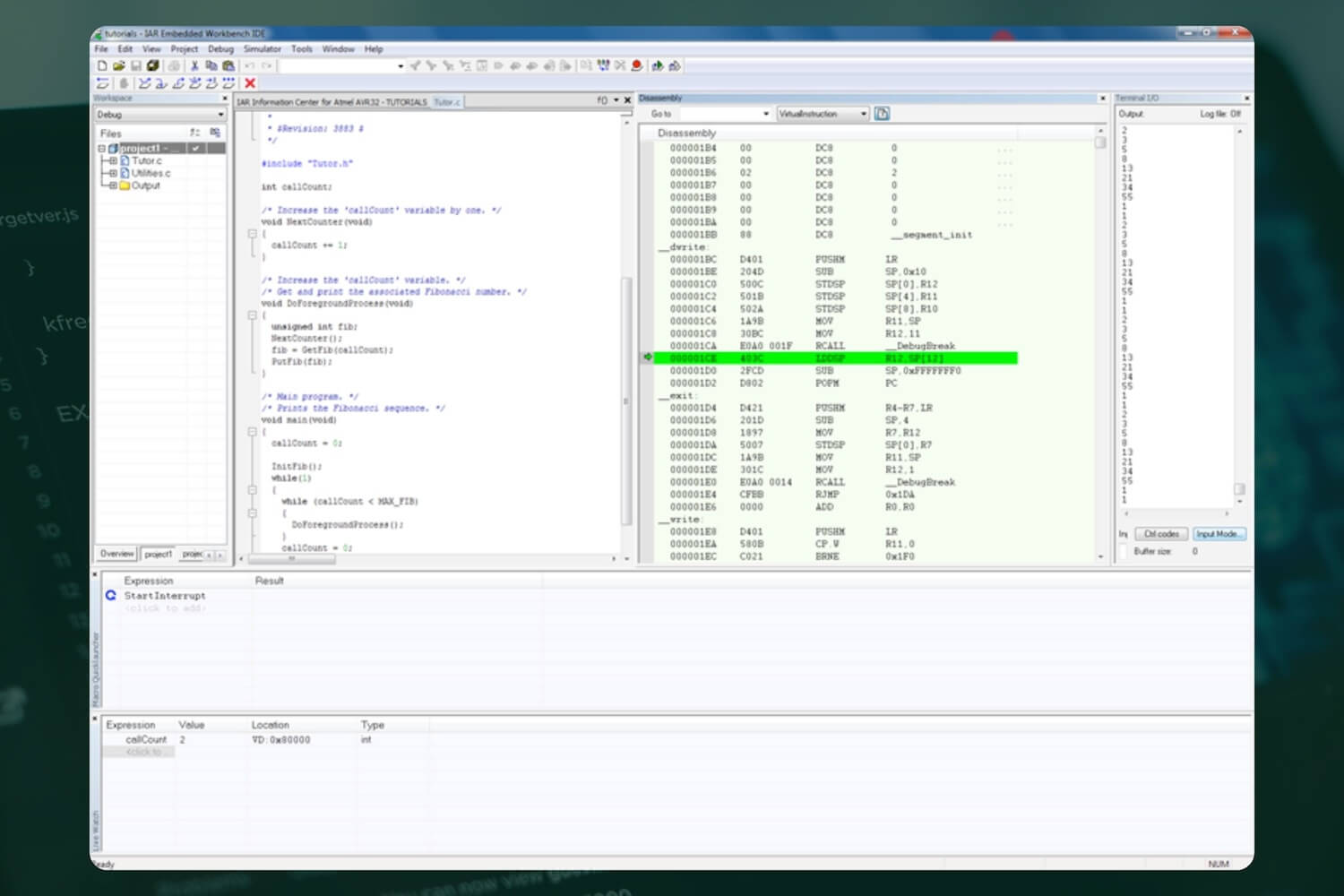Open the Debug configuration dropdown in Workspace
The image size is (1344, 896).
pos(220,115)
